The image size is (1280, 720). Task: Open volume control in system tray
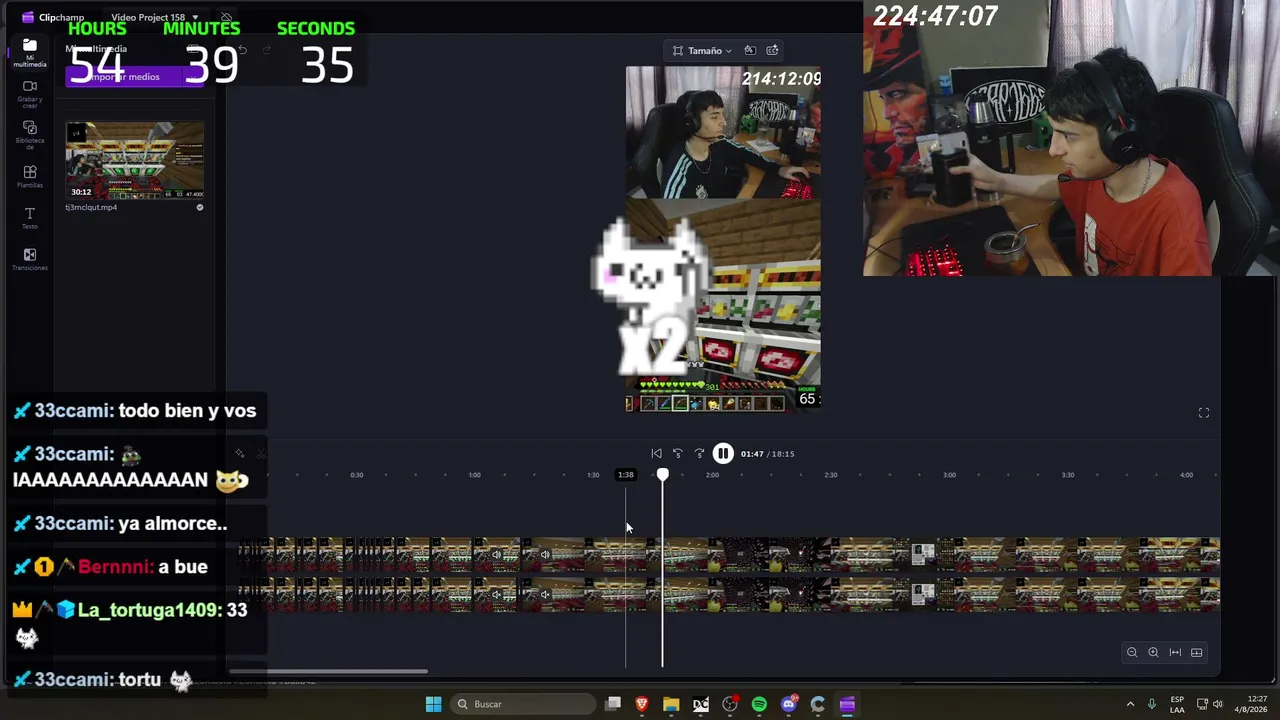click(x=1218, y=704)
